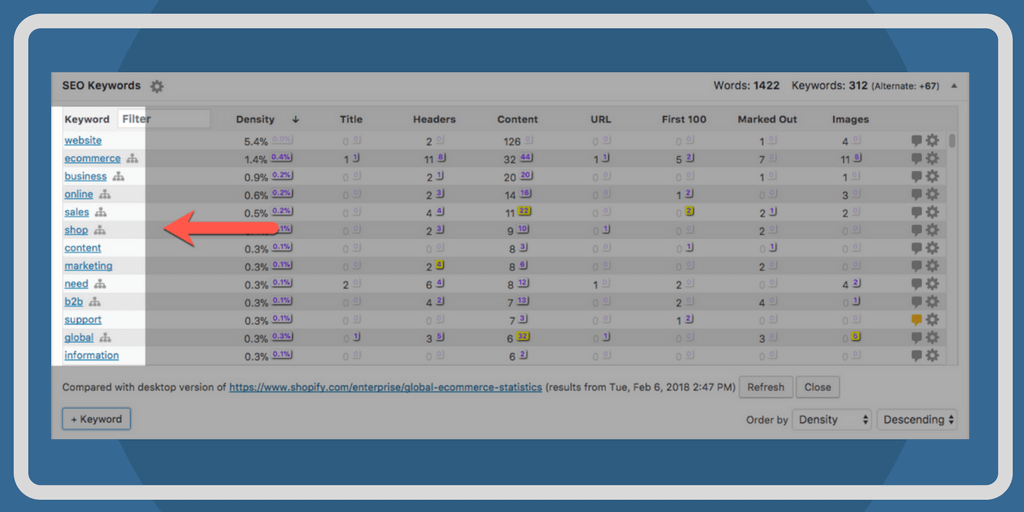Screen dimensions: 1024x512
Task: Sort by the Density column header
Action: coord(256,119)
